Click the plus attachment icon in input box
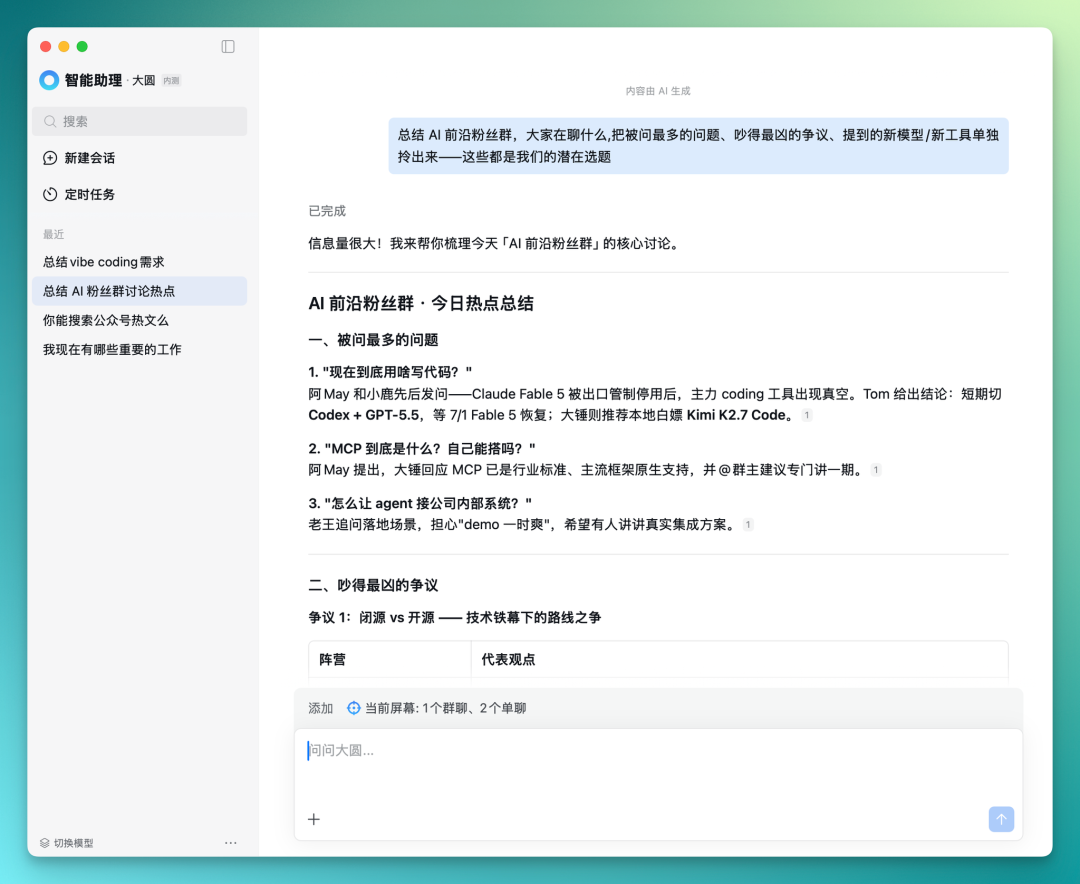The width and height of the screenshot is (1080, 884). coord(314,819)
